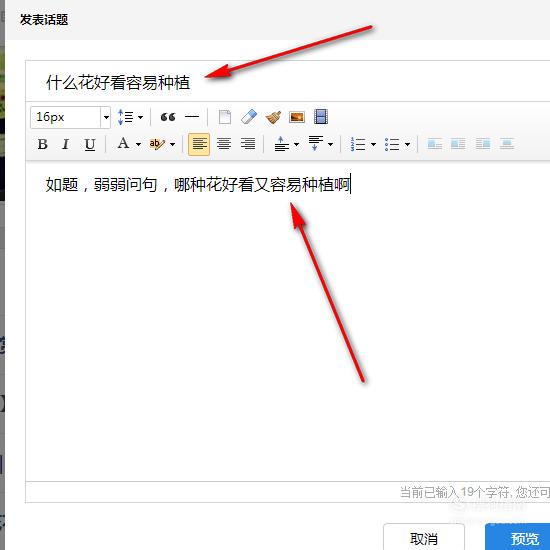Click the 预览 preview button

click(518, 537)
